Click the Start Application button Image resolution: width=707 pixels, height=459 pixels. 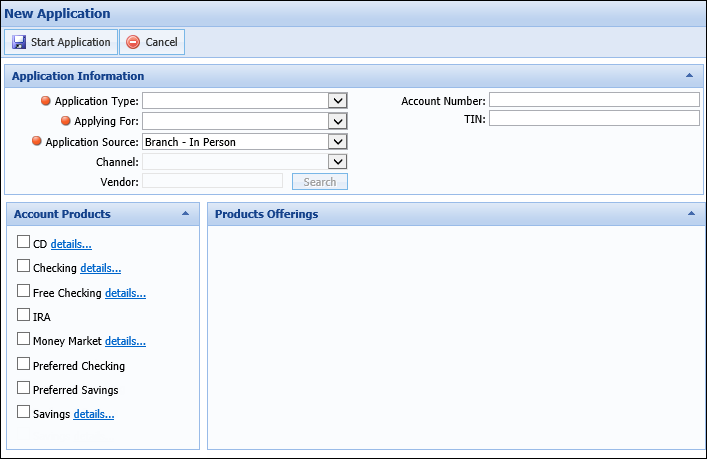[61, 42]
